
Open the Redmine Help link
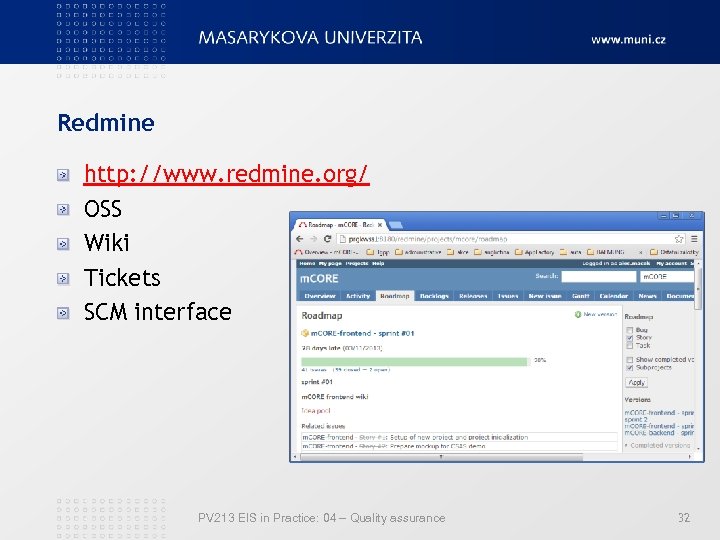pyautogui.click(x=378, y=264)
